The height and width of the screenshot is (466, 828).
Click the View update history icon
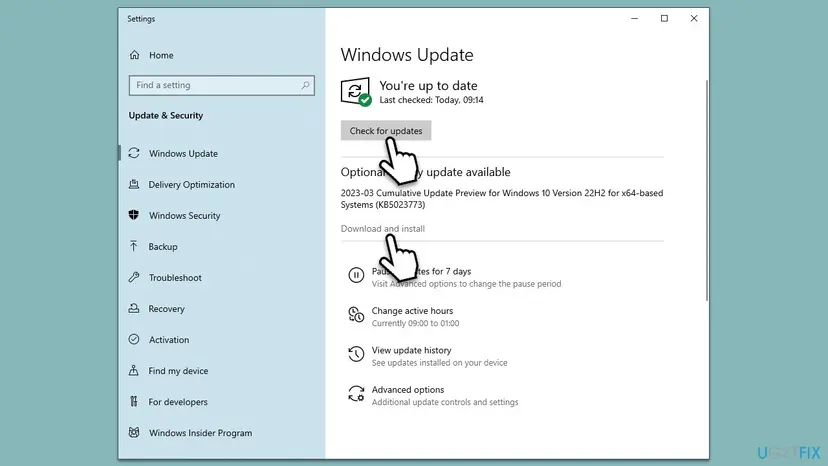pos(356,354)
